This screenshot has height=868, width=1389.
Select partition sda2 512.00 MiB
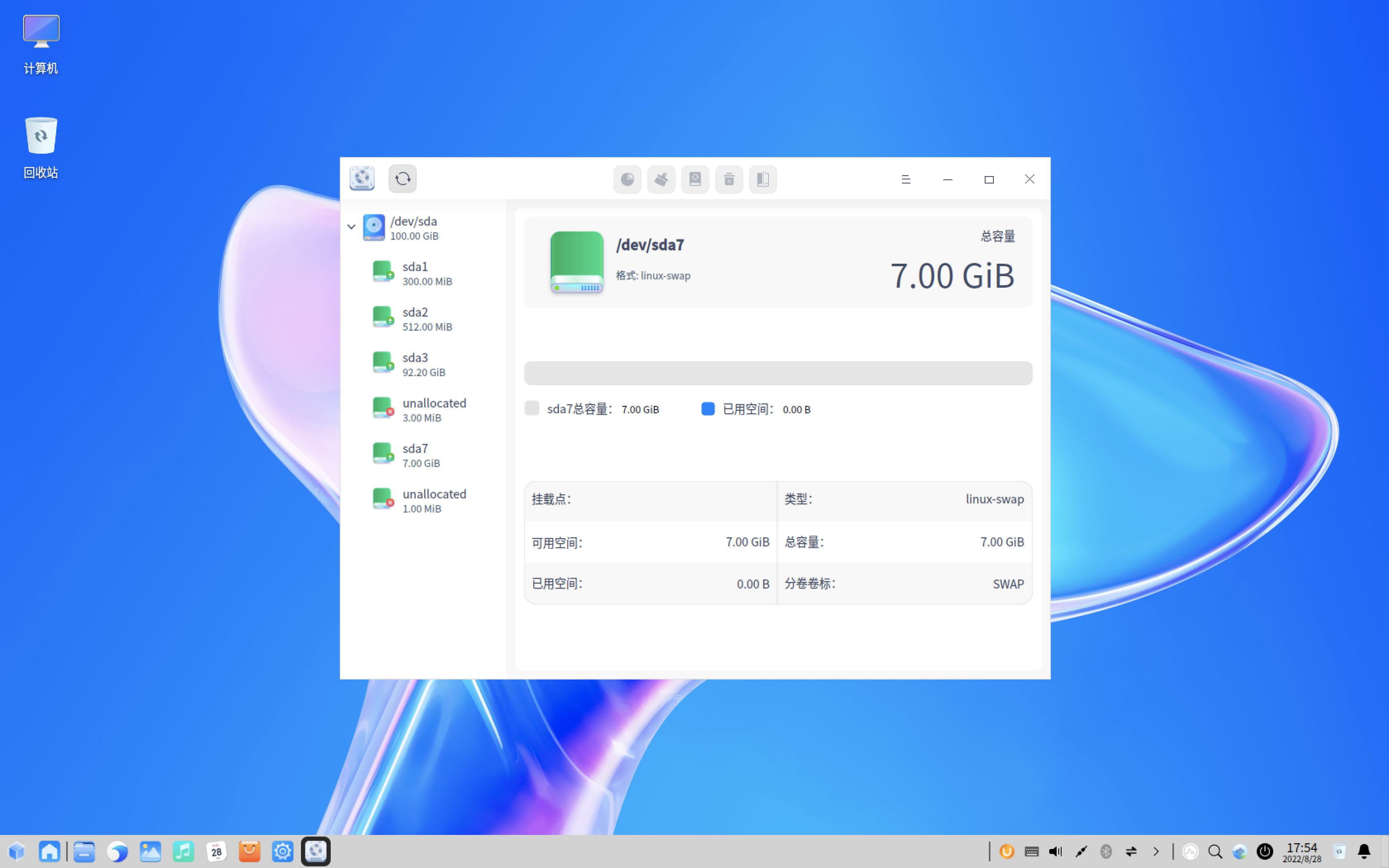tap(423, 319)
